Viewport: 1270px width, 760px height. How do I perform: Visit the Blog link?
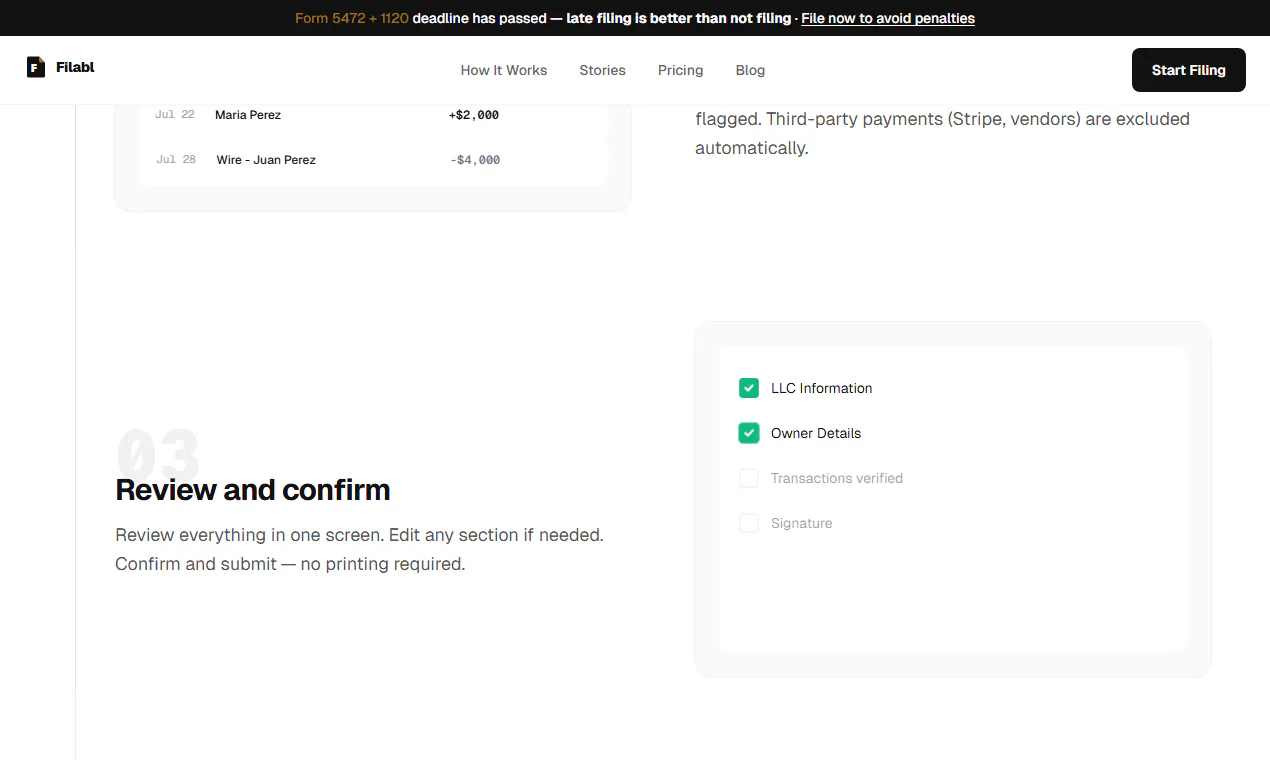750,70
